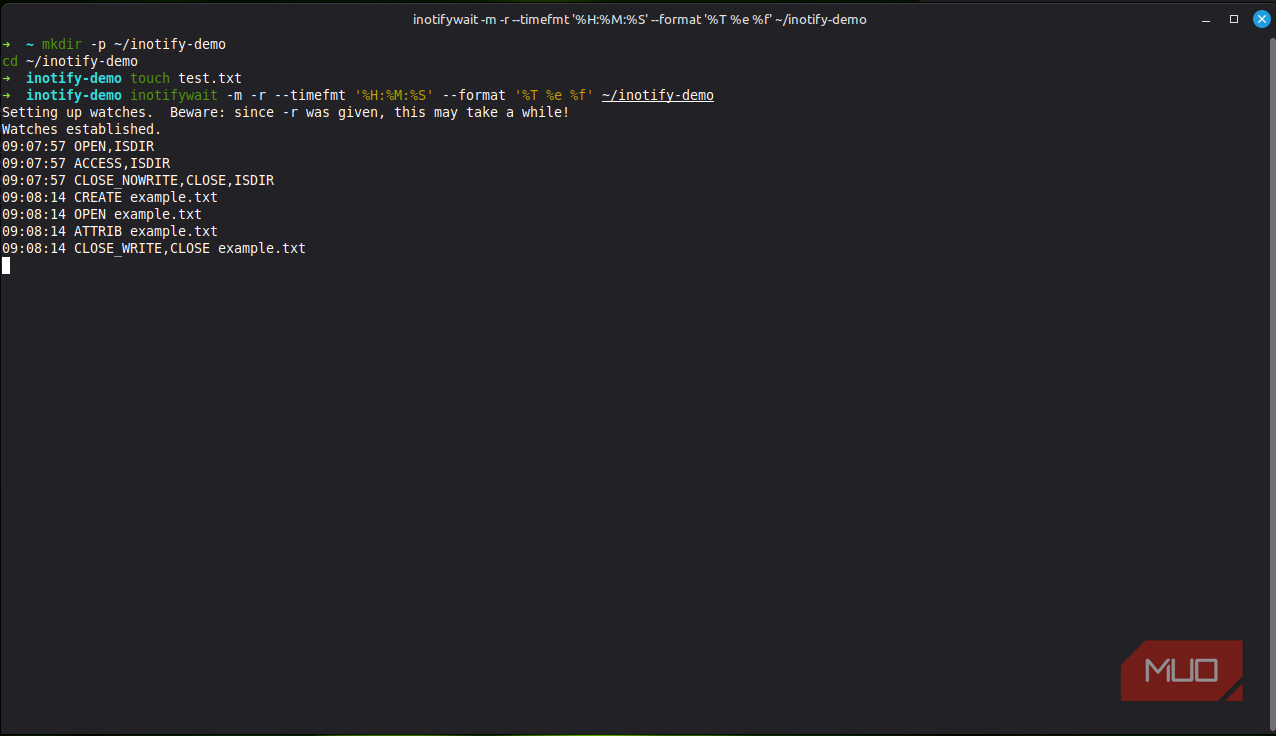The width and height of the screenshot is (1276, 736).
Task: Click the 'CREATE example.txt' event line
Action: click(110, 197)
